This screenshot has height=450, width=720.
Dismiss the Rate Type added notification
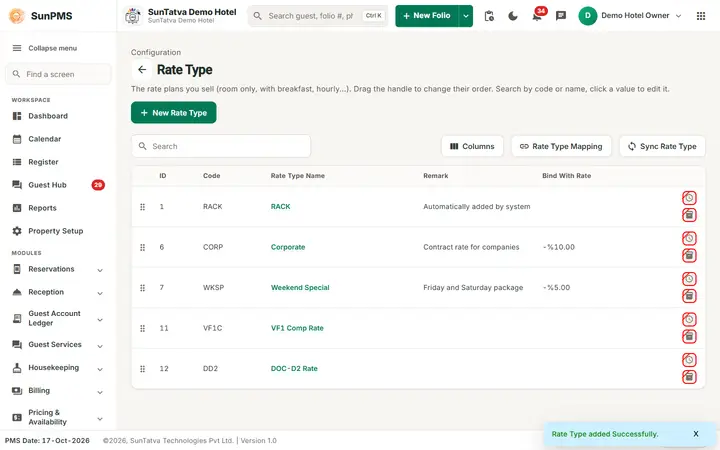[x=696, y=433]
